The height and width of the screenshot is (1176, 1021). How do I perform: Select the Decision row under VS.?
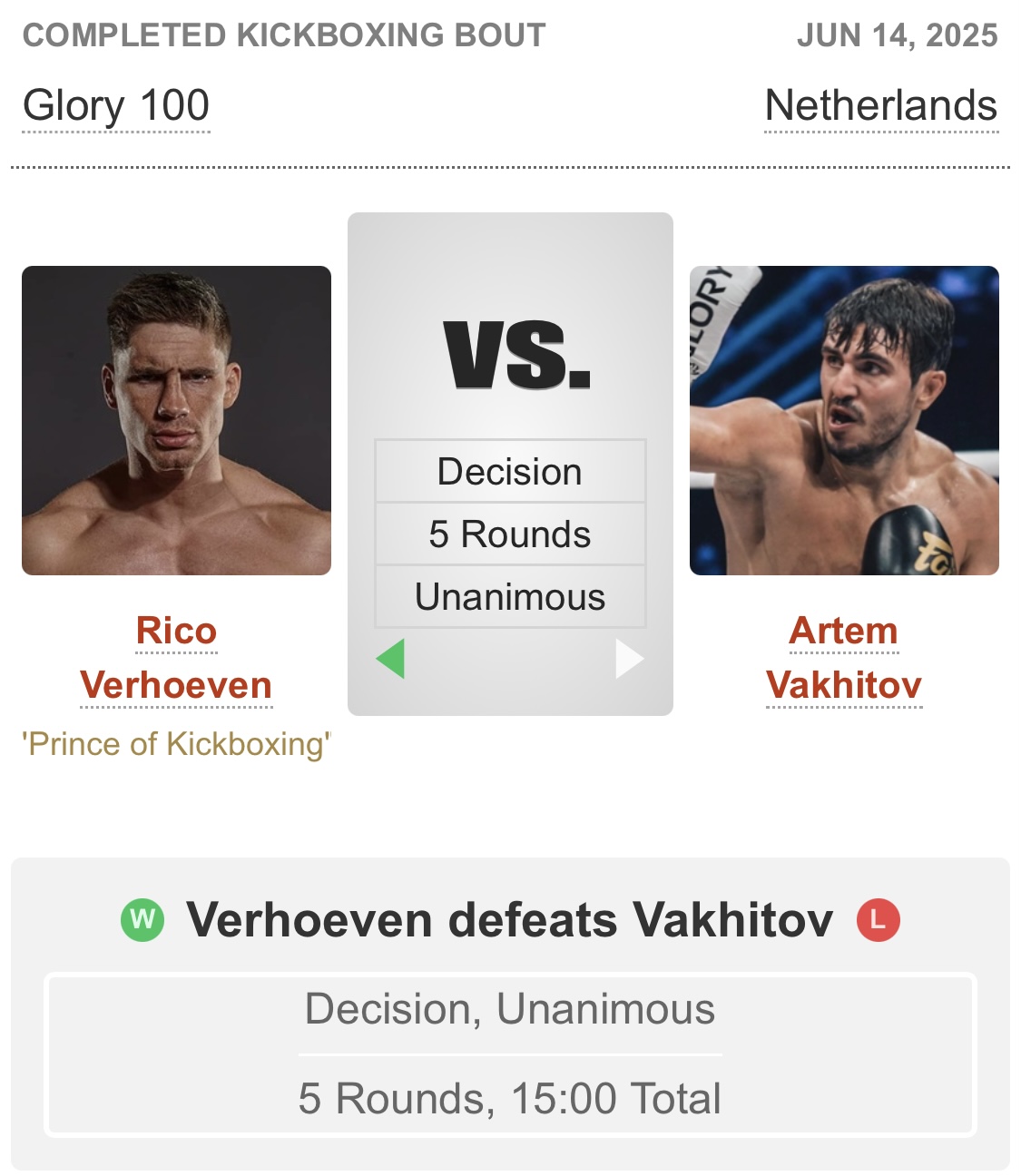(510, 472)
